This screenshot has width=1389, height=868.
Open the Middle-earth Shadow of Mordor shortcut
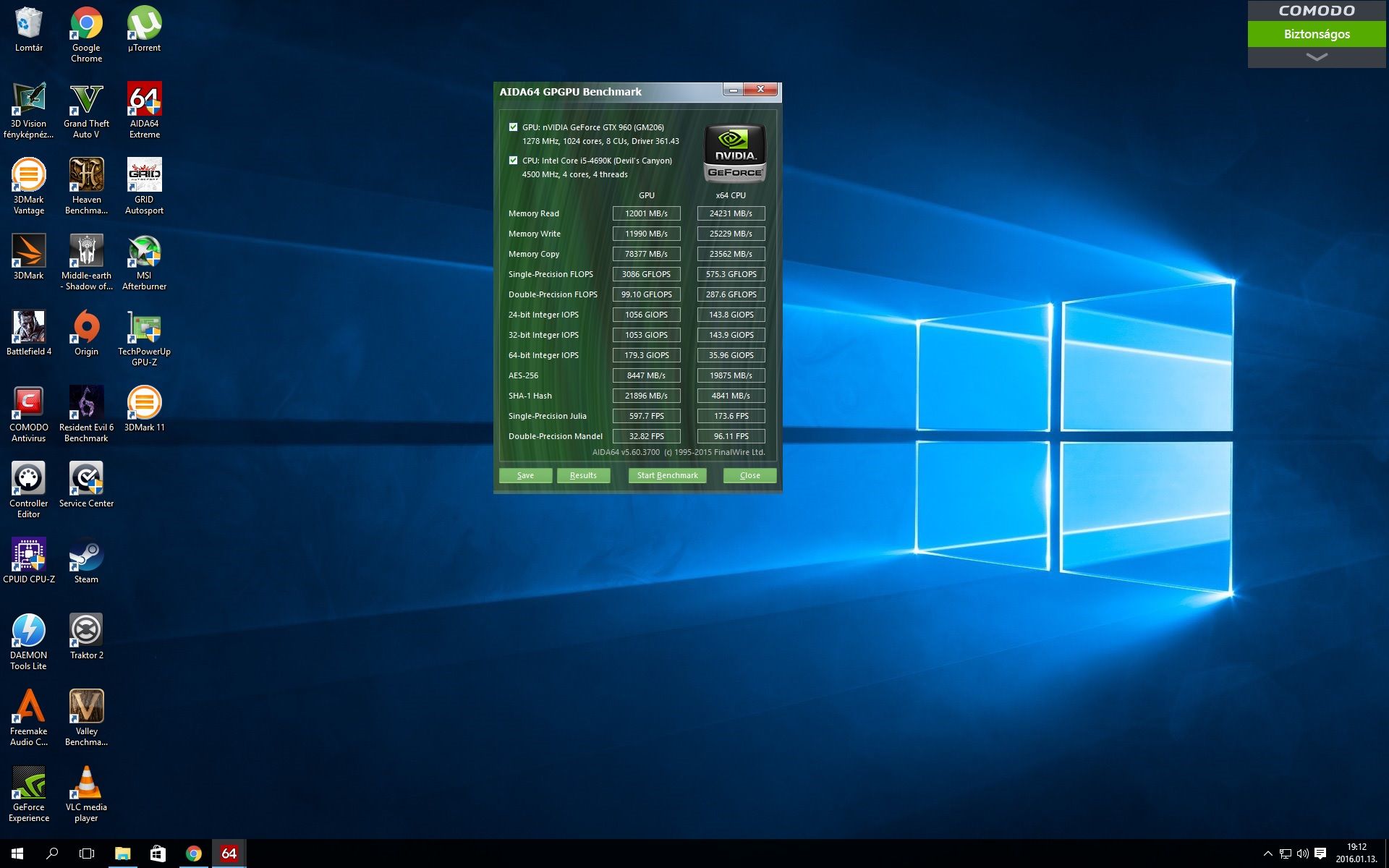[x=87, y=262]
